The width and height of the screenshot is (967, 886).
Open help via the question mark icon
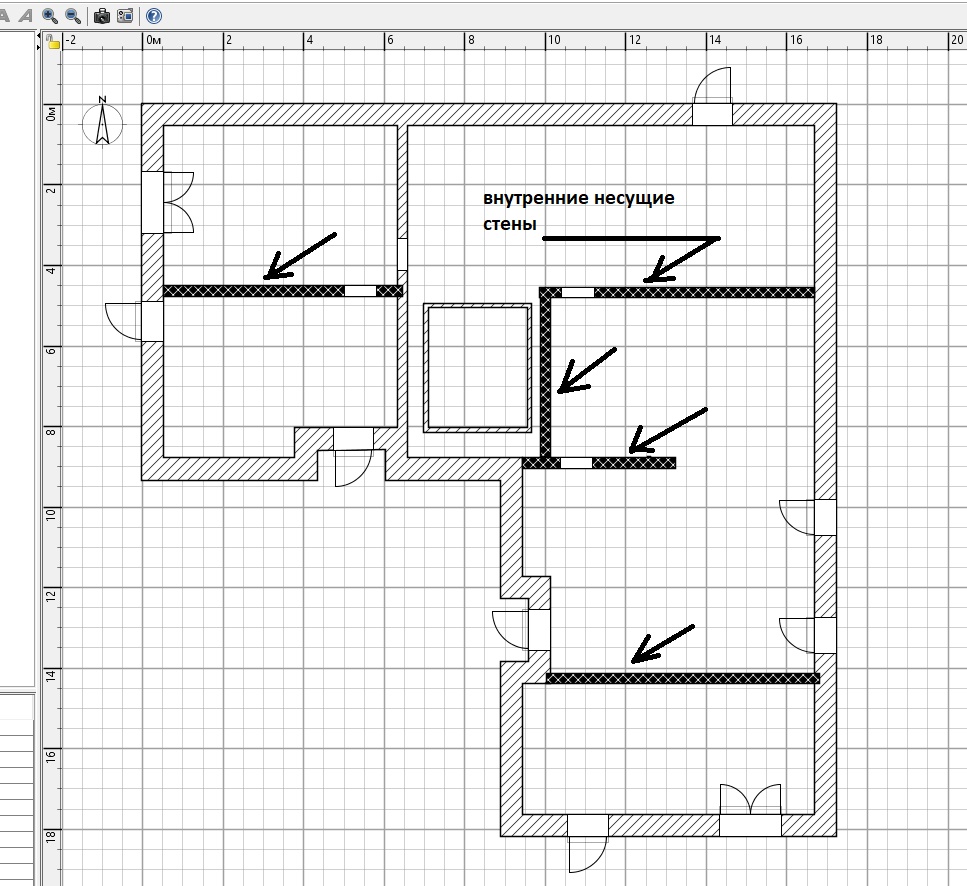(x=154, y=15)
